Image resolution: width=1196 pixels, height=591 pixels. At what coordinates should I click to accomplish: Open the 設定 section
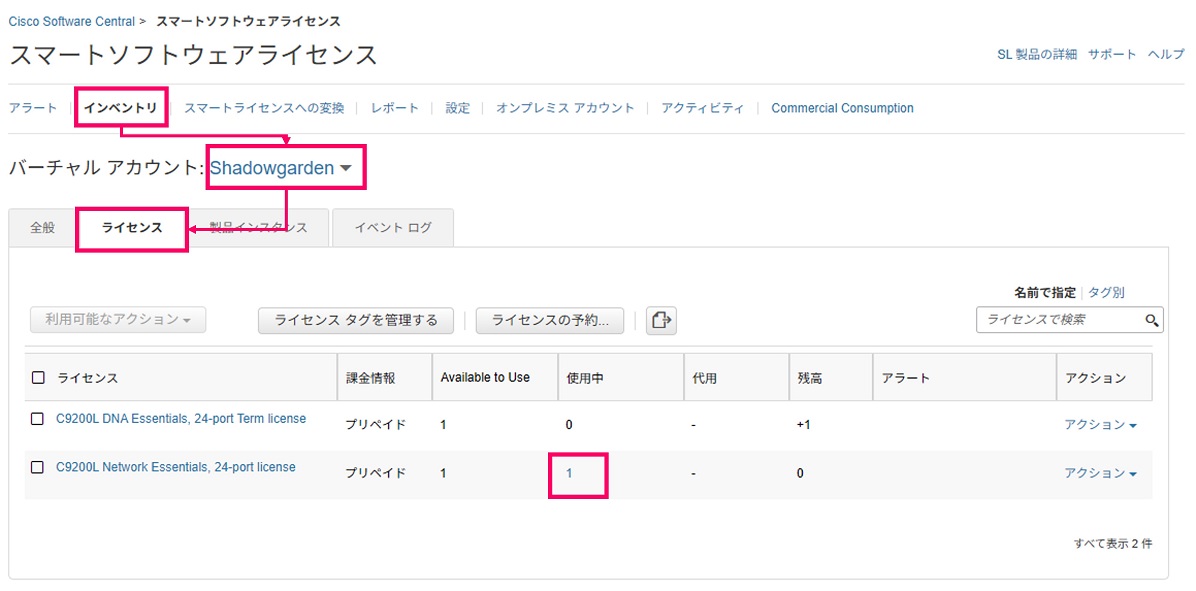[458, 108]
